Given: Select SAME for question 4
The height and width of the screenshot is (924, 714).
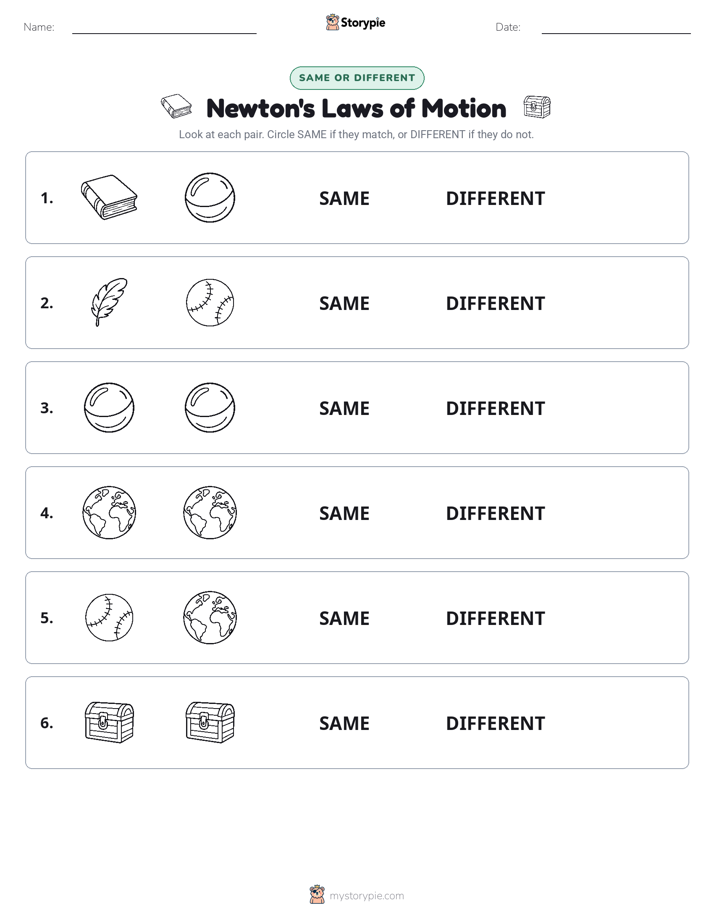Looking at the screenshot, I should [344, 513].
